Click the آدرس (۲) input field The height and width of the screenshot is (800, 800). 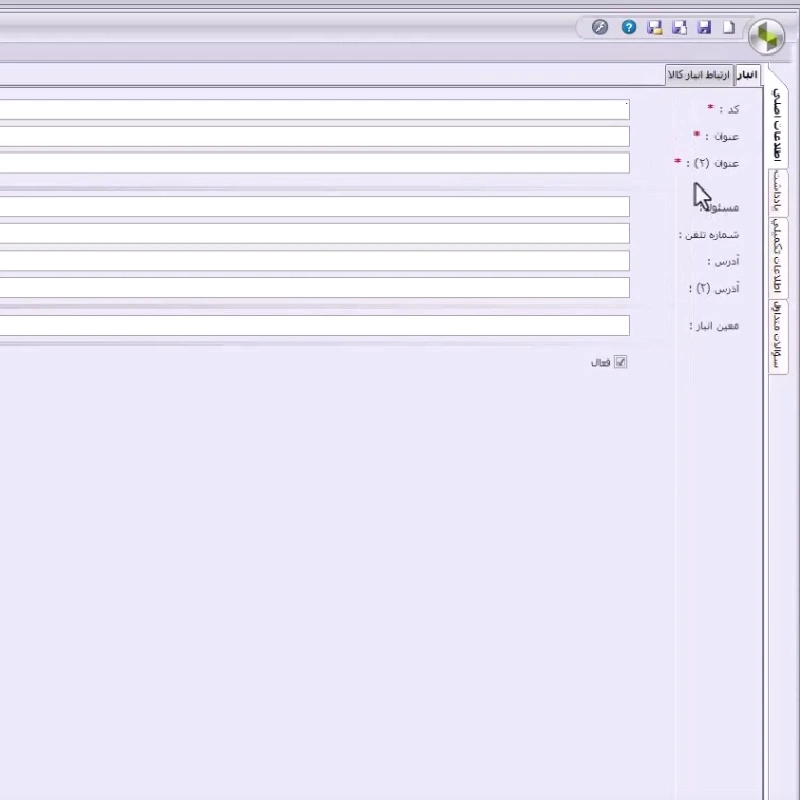(315, 287)
